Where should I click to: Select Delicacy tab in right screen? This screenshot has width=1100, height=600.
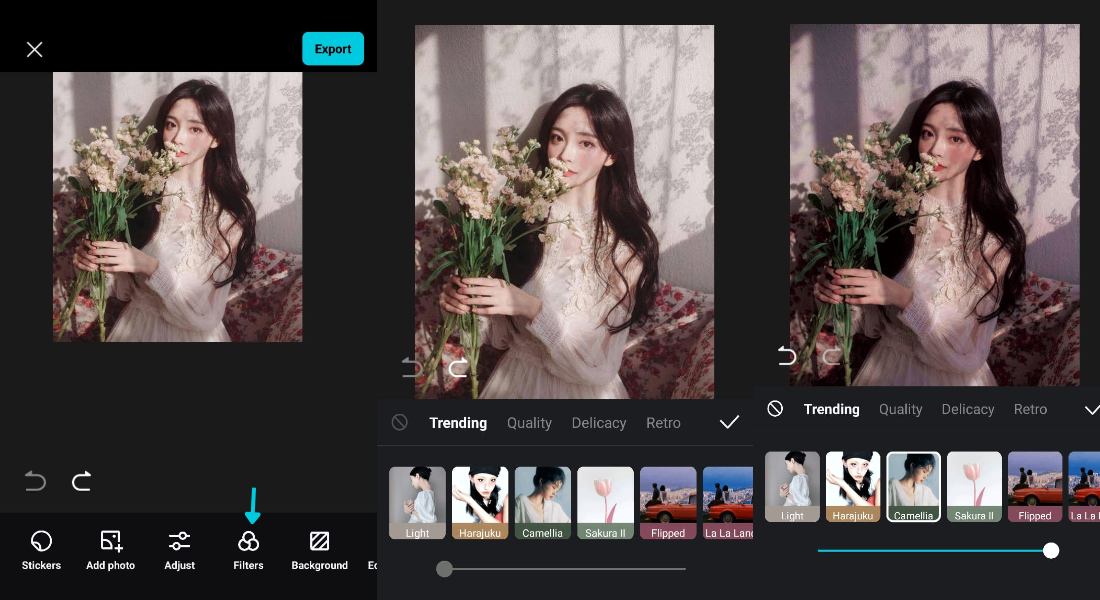coord(967,409)
